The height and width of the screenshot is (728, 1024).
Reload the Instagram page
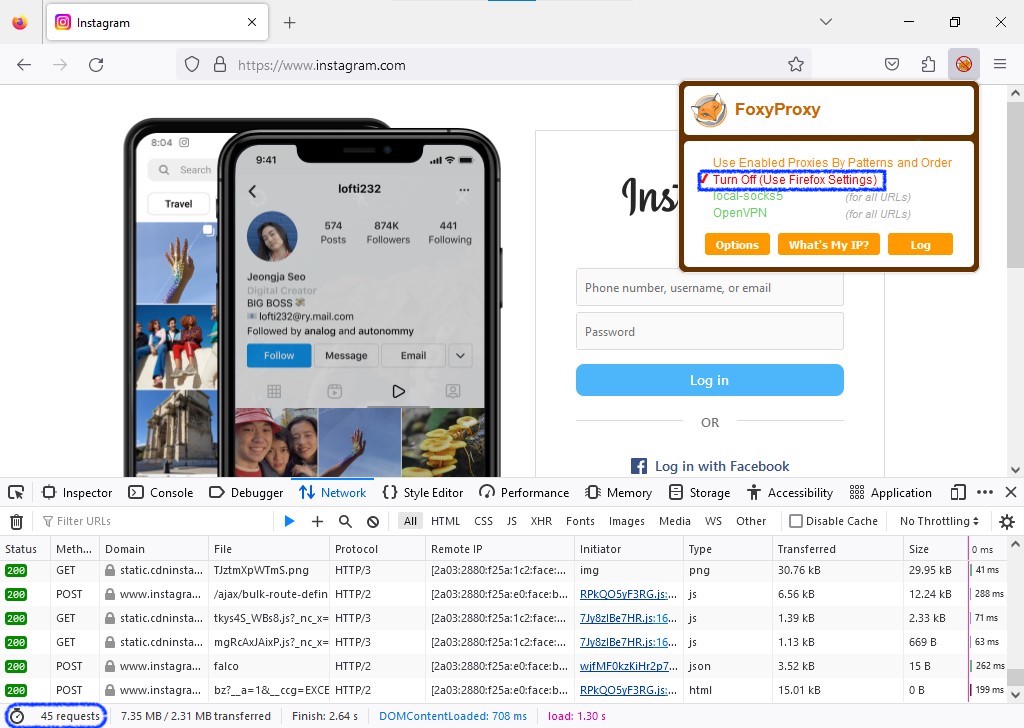96,65
